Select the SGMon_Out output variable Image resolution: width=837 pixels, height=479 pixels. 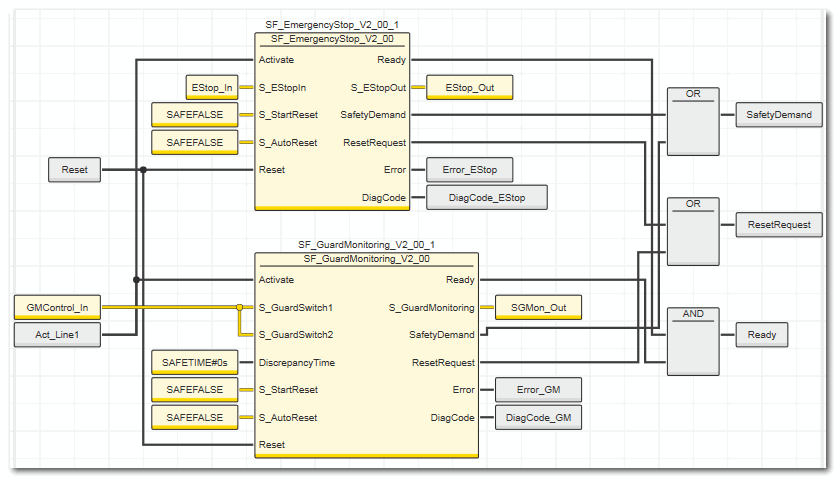point(538,308)
